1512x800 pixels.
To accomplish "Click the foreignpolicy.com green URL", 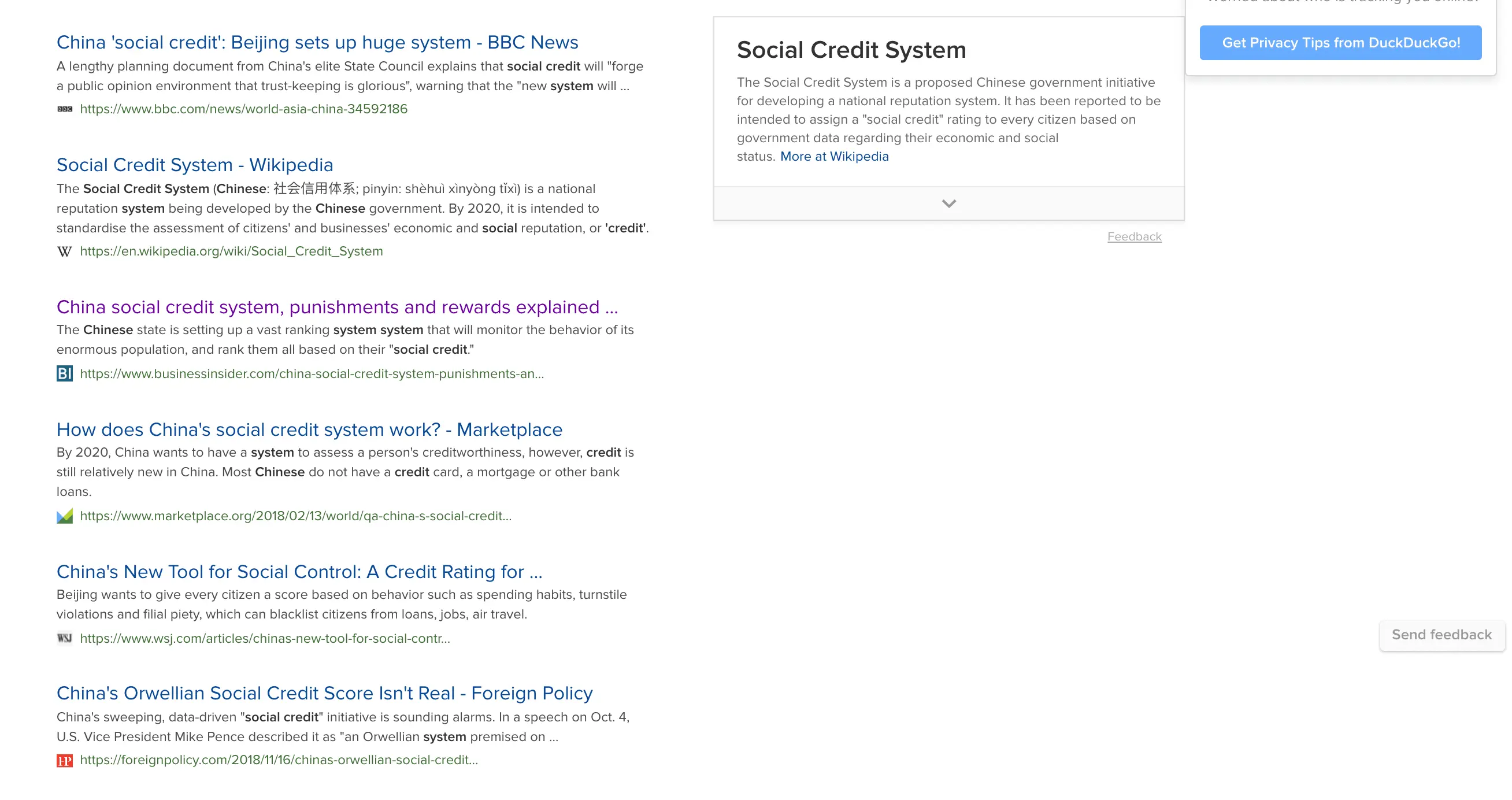I will point(279,760).
